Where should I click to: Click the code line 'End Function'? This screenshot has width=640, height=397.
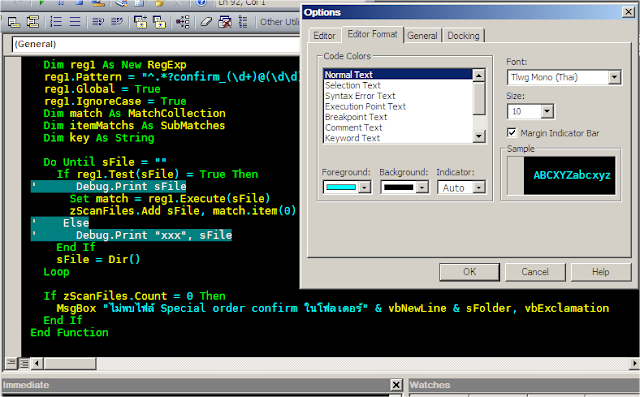click(69, 333)
